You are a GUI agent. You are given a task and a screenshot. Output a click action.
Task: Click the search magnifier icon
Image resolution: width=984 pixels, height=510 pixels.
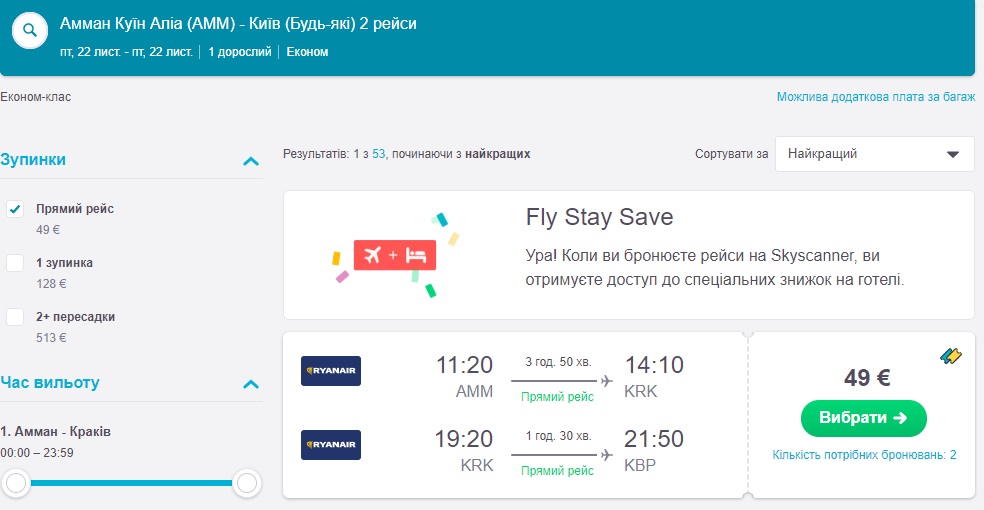pyautogui.click(x=31, y=31)
